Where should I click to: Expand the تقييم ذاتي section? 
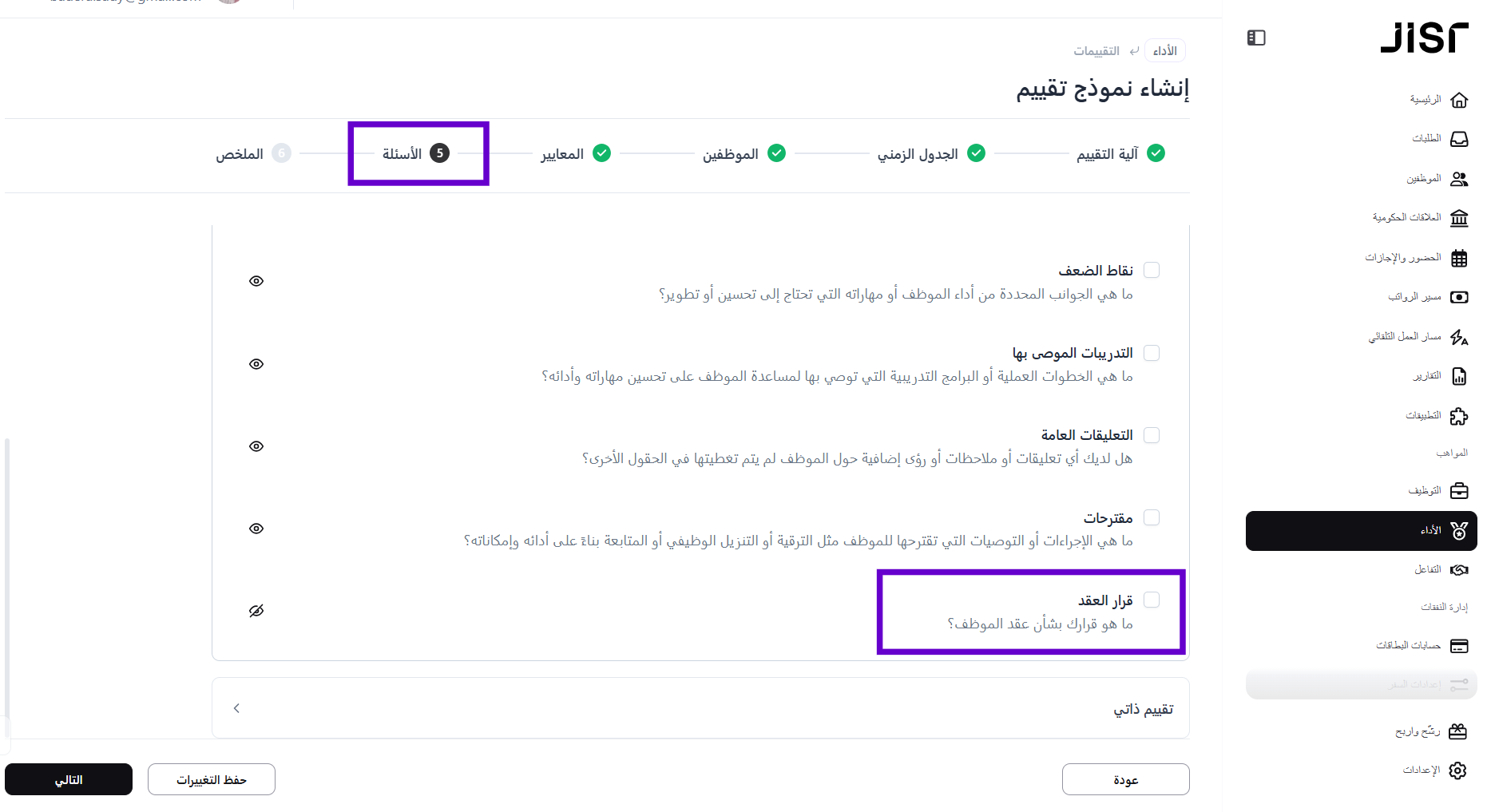click(x=236, y=708)
